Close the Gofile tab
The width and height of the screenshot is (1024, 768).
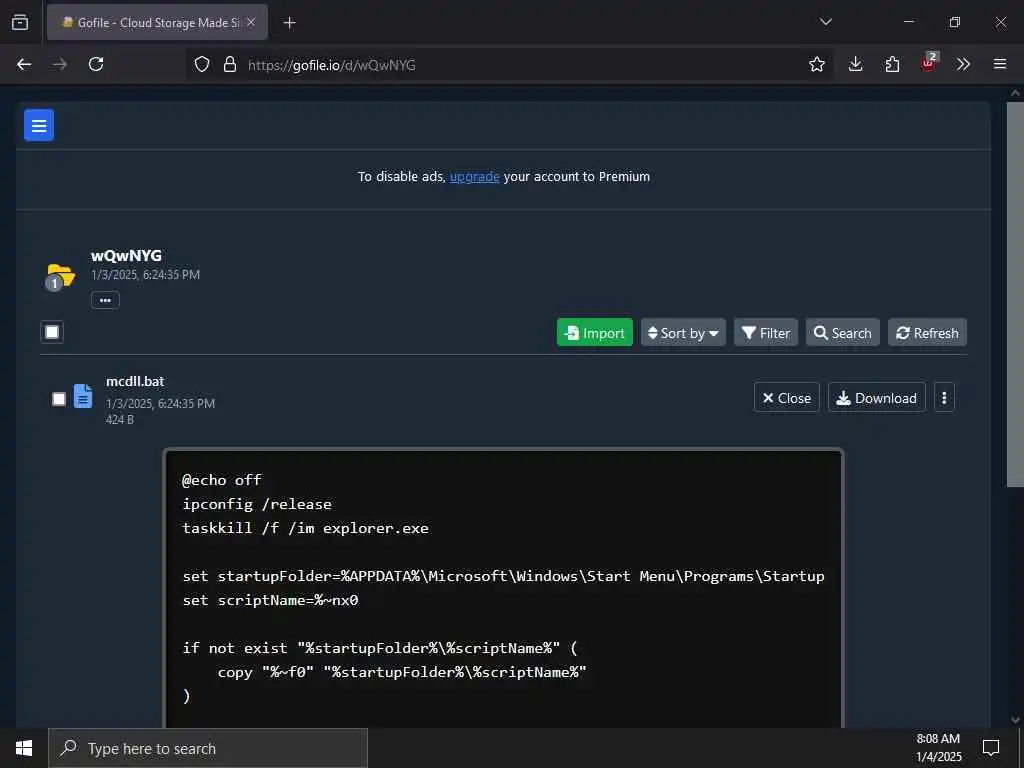point(251,22)
